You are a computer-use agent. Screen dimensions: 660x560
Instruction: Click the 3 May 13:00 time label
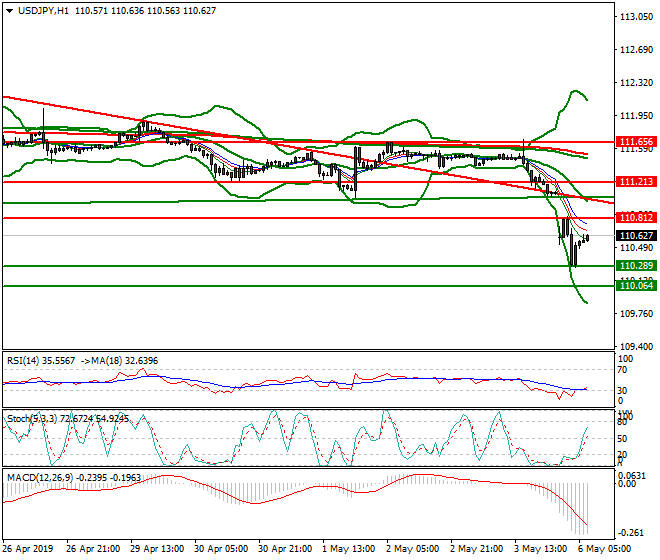540,549
